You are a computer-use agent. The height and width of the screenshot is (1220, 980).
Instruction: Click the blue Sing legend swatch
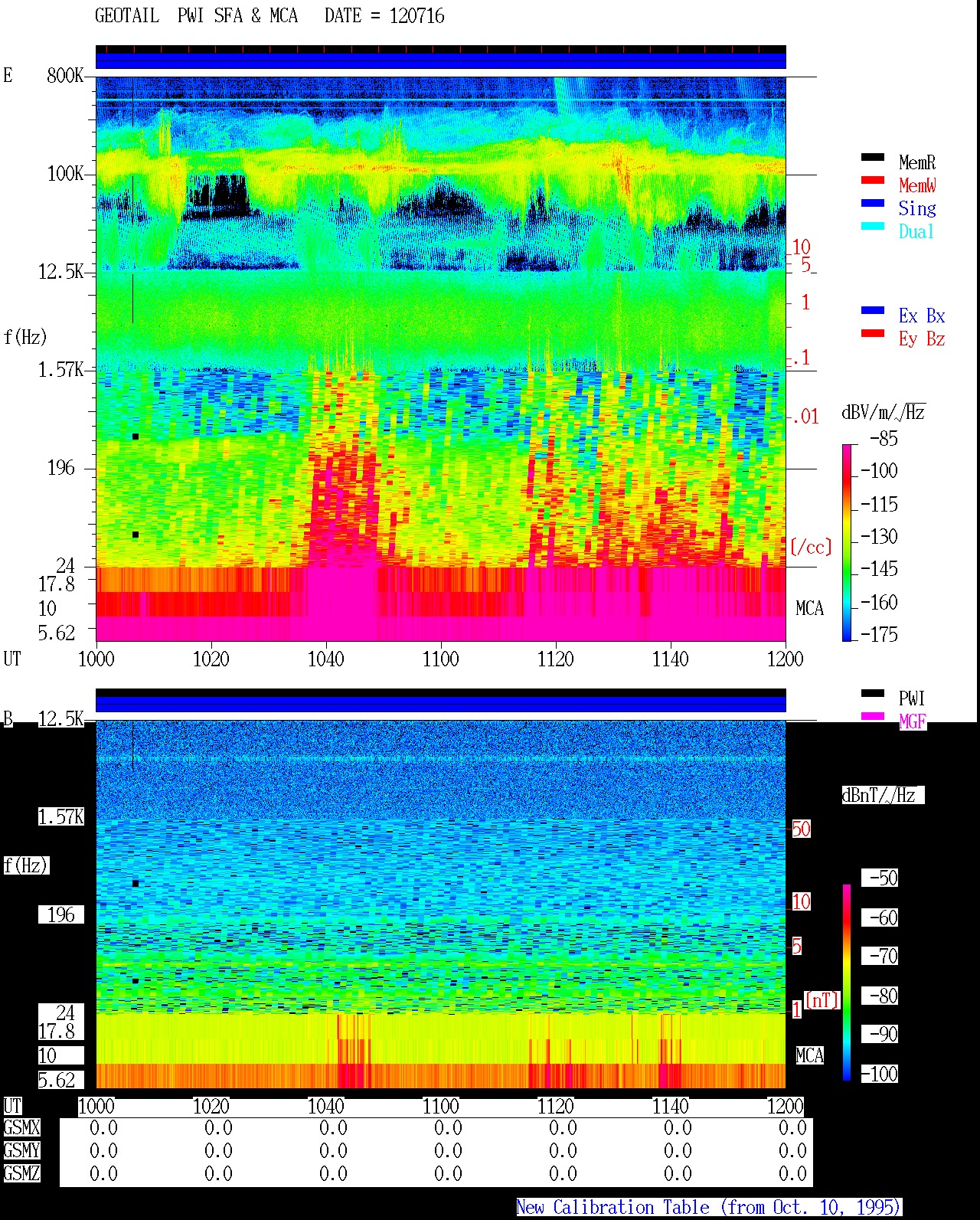click(x=873, y=203)
